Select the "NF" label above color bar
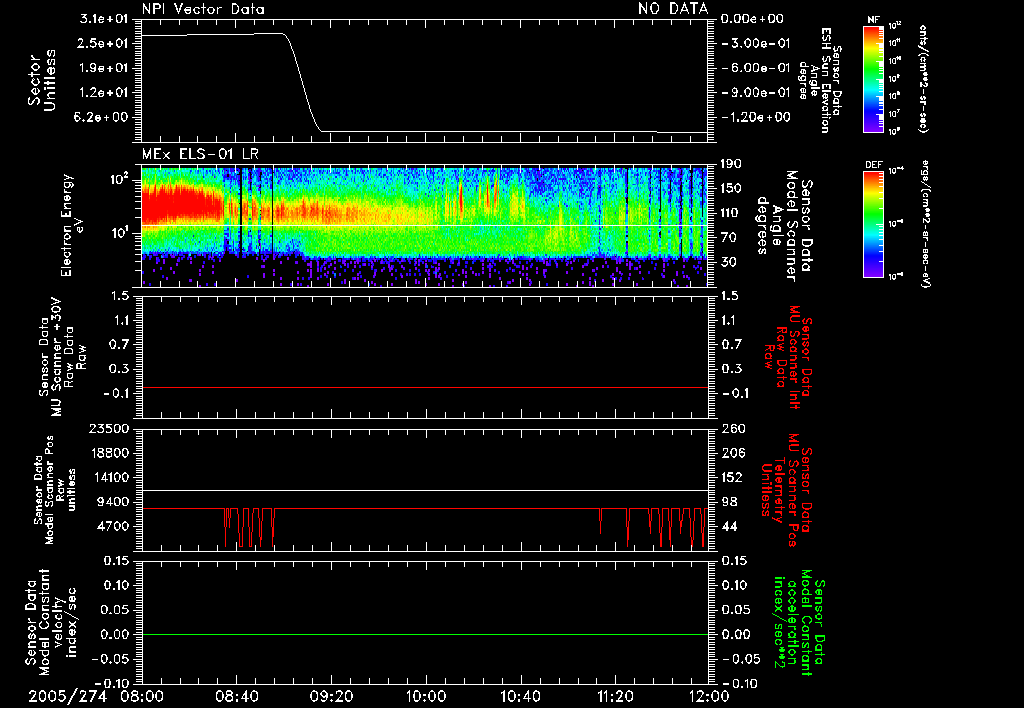The width and height of the screenshot is (1024, 708). coord(873,20)
